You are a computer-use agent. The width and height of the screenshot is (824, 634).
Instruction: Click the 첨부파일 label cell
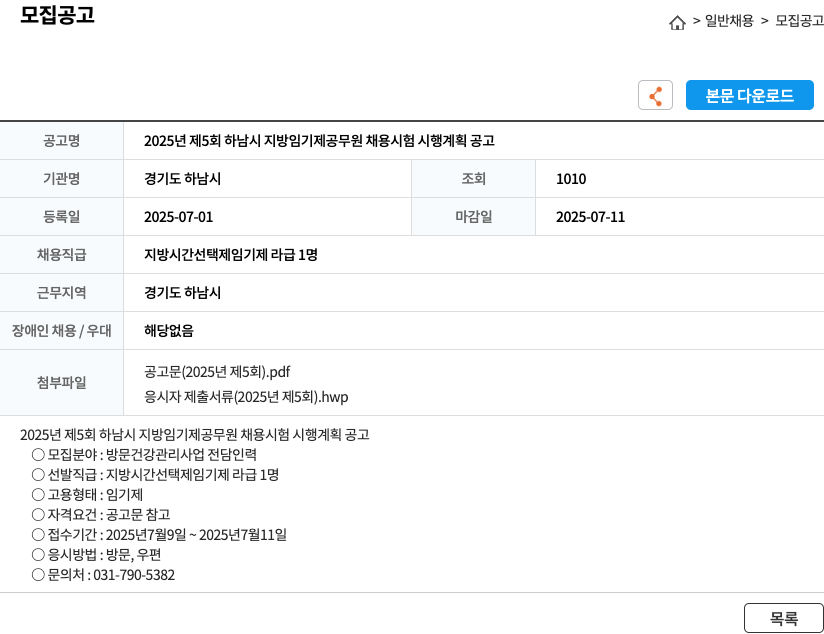[61, 383]
